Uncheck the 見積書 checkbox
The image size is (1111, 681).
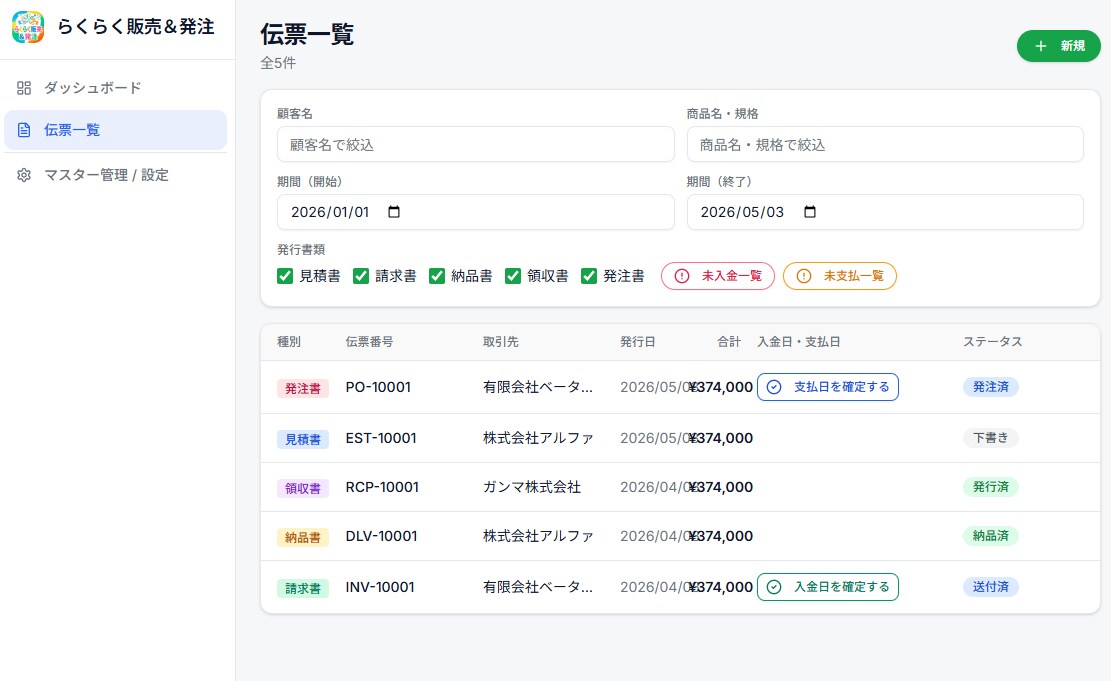click(285, 276)
